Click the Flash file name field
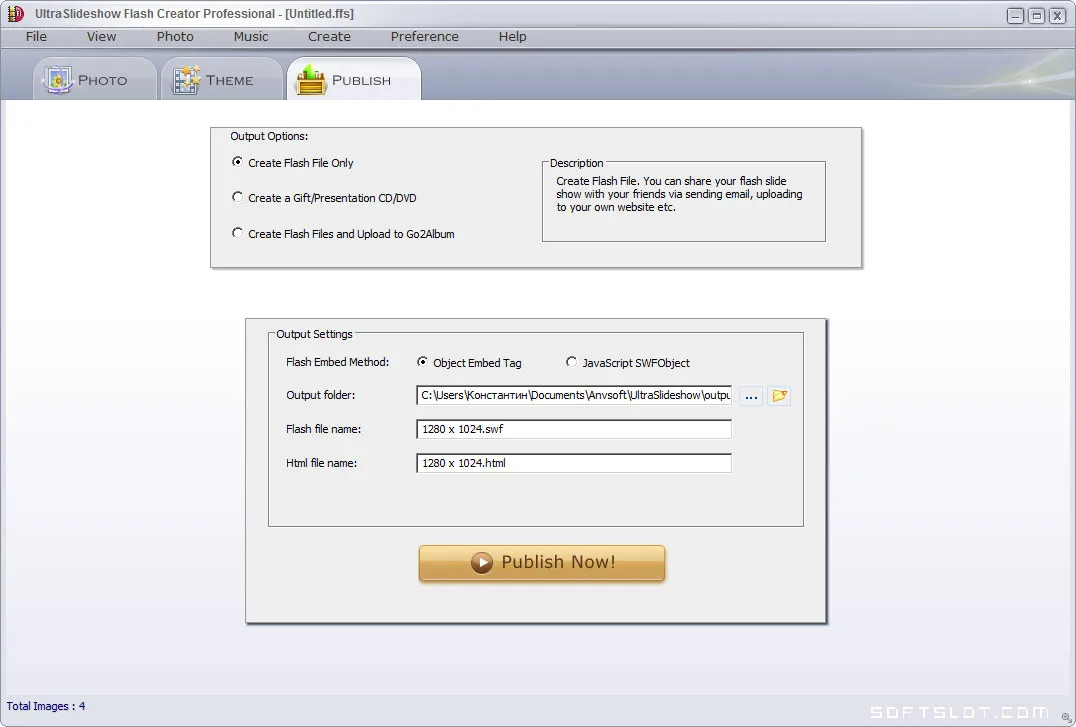Image resolution: width=1076 pixels, height=727 pixels. click(x=574, y=429)
